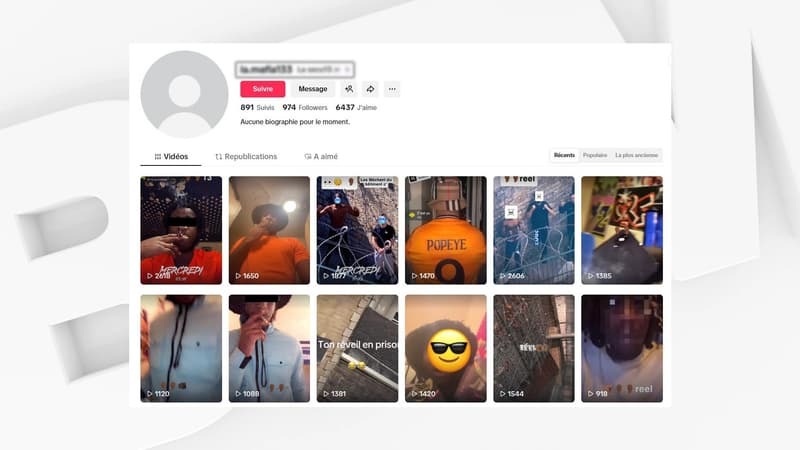The height and width of the screenshot is (450, 800).
Task: Open the video with 1544 views
Action: pos(534,348)
